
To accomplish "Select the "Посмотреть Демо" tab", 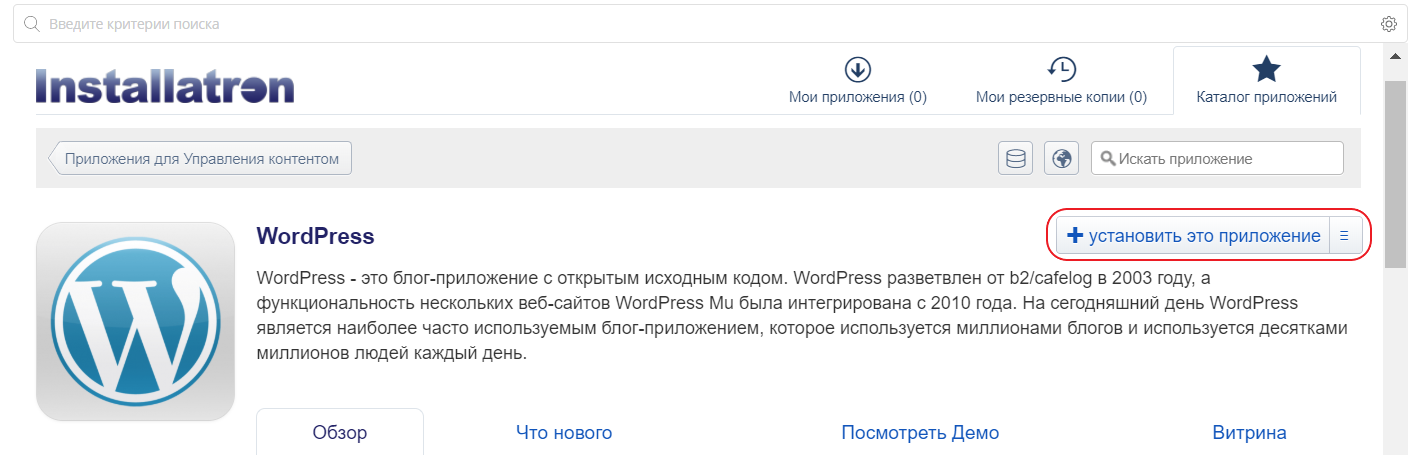I will [920, 433].
